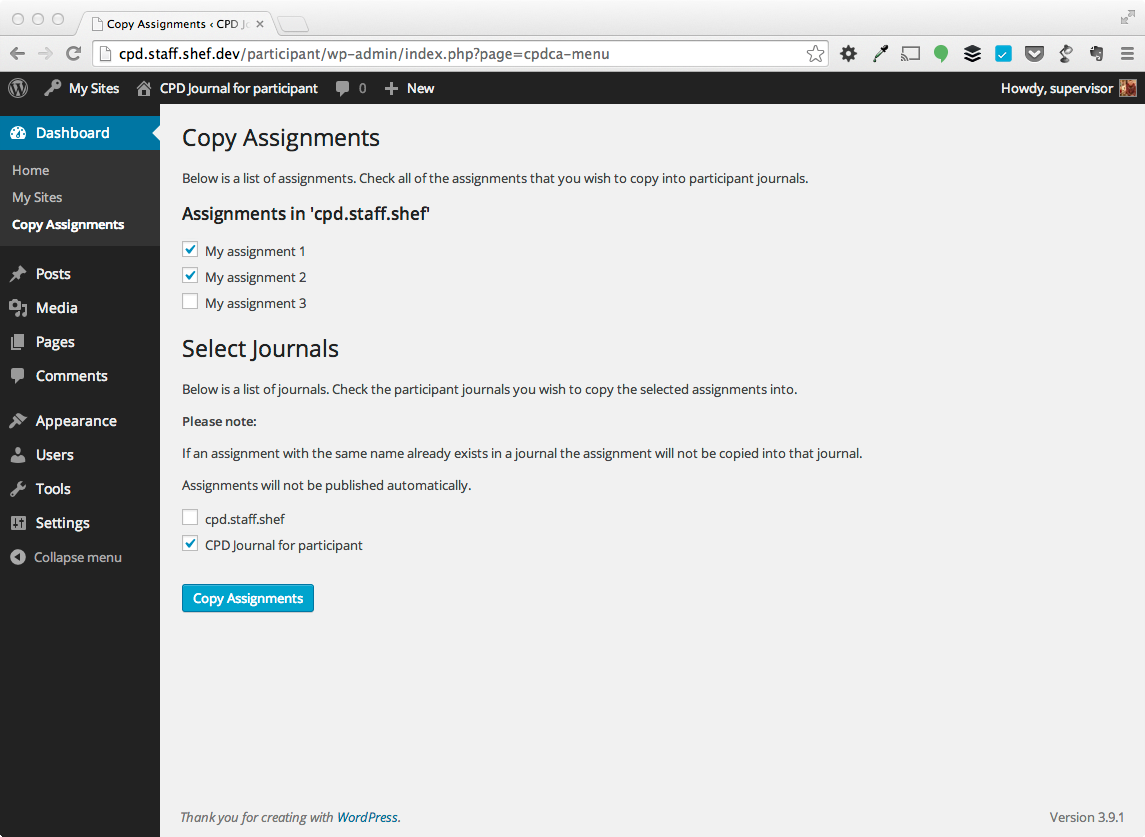The image size is (1145, 837).
Task: Click the My Sites key icon
Action: click(x=53, y=88)
